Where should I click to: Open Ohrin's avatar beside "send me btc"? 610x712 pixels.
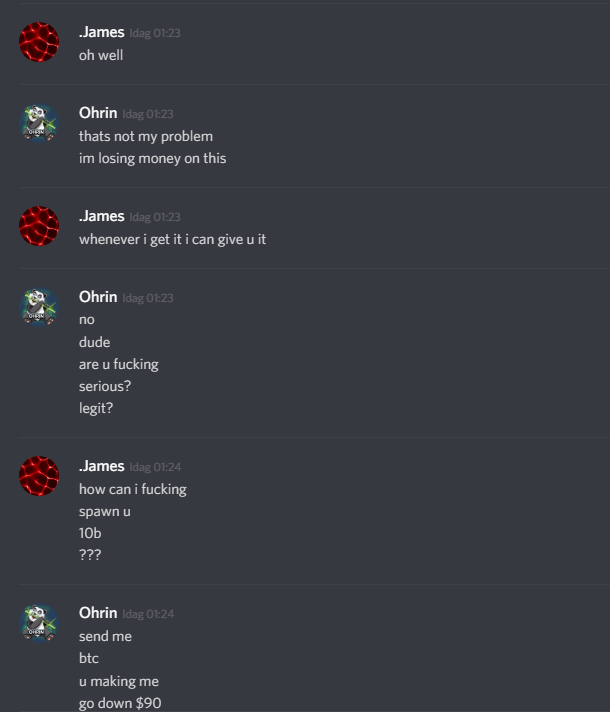point(39,623)
